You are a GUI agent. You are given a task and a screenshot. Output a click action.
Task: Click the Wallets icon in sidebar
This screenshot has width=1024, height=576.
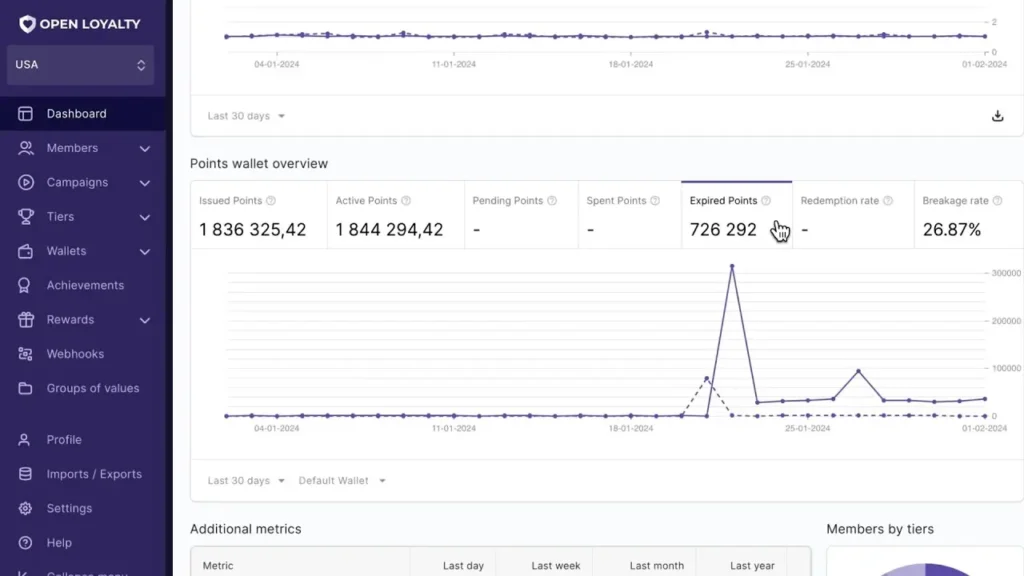(25, 251)
